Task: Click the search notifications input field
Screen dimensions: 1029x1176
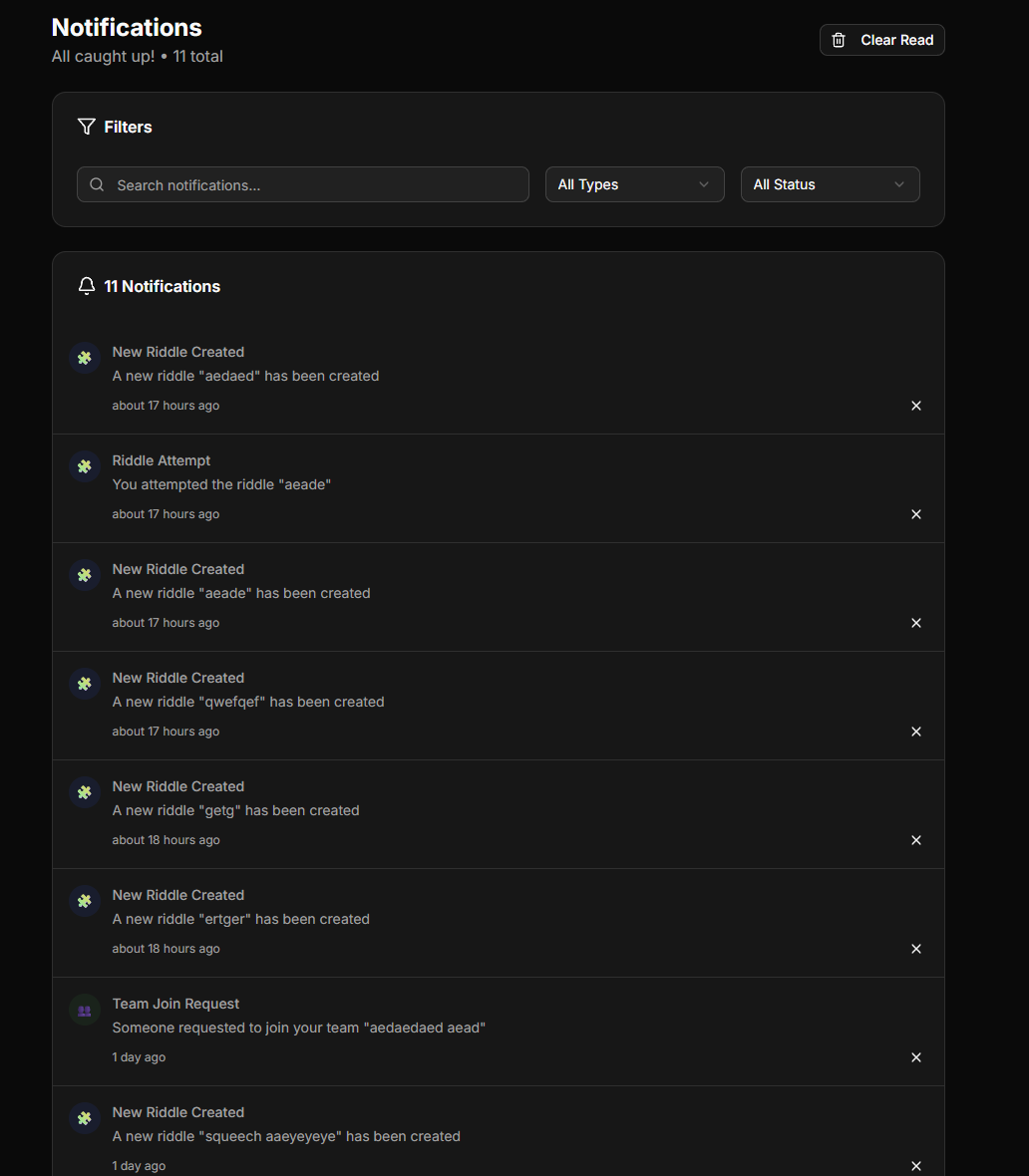Action: pyautogui.click(x=302, y=184)
